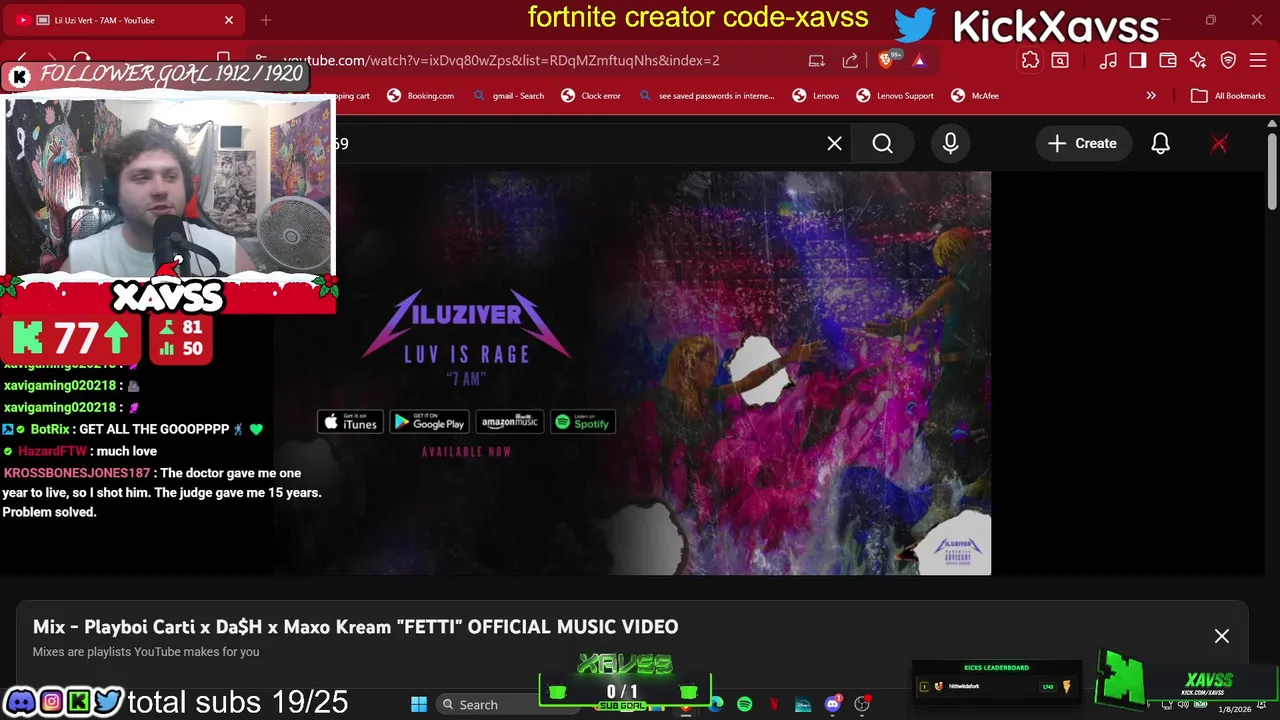Click the Amazon Music badge in video
This screenshot has width=1280, height=720.
pyautogui.click(x=510, y=422)
